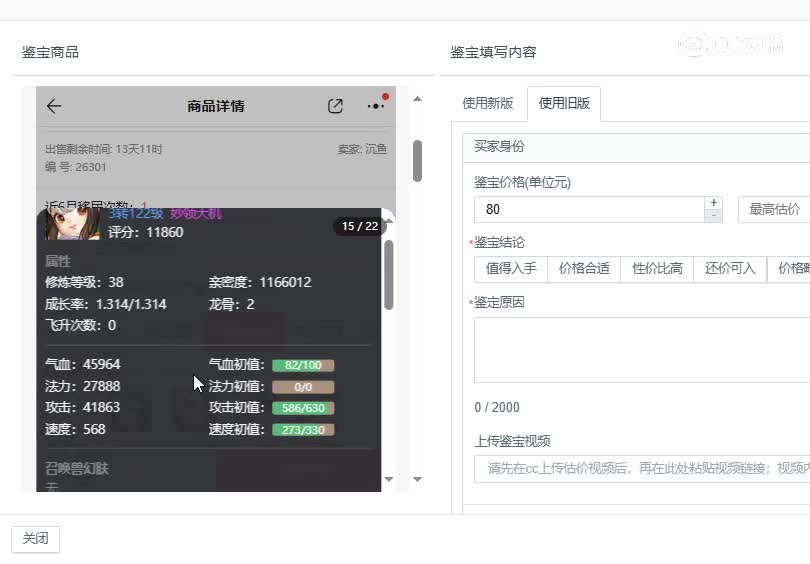Click the outer product panel scrollbar thumb
This screenshot has width=810, height=564.
pyautogui.click(x=417, y=161)
